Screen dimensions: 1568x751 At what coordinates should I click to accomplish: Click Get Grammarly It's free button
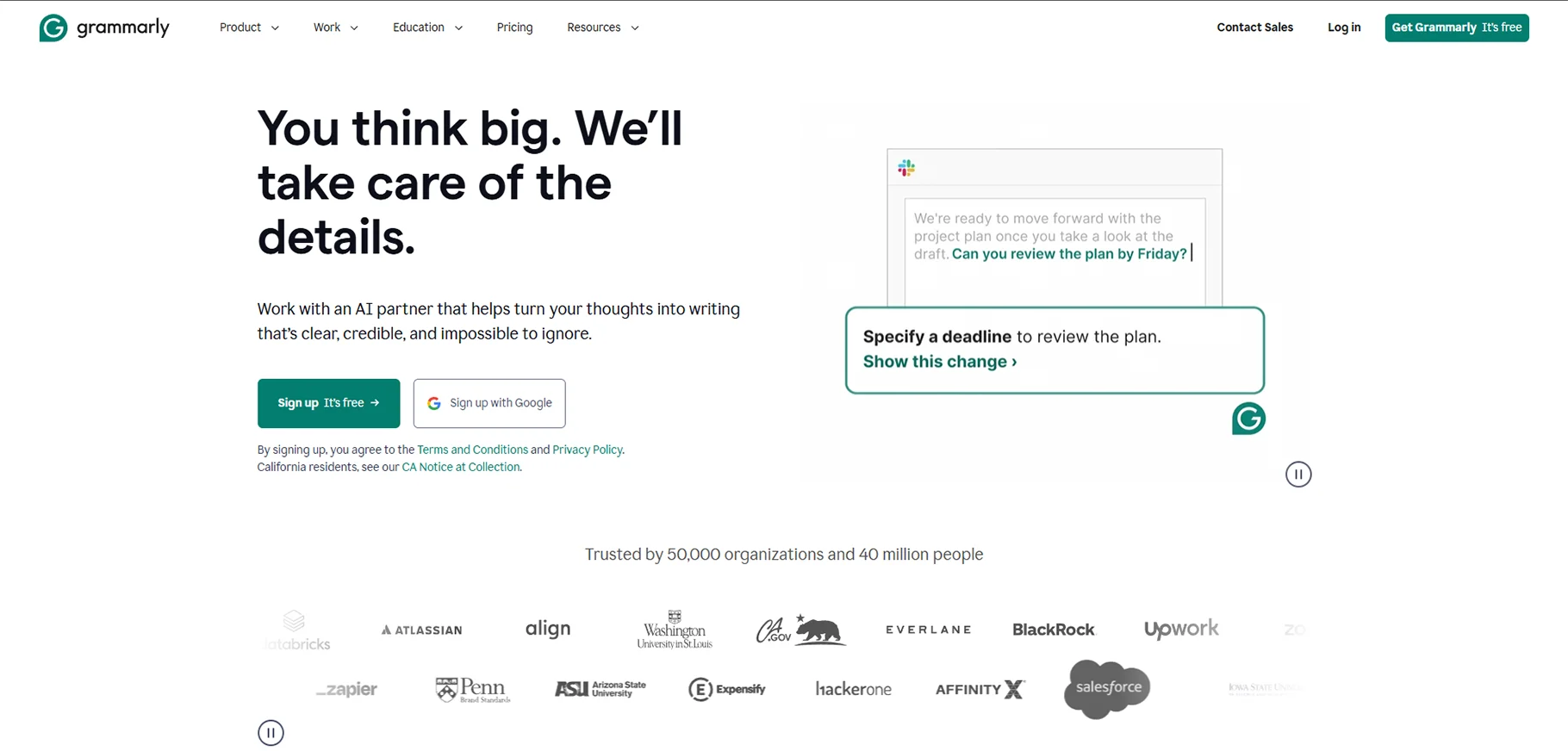click(1457, 28)
